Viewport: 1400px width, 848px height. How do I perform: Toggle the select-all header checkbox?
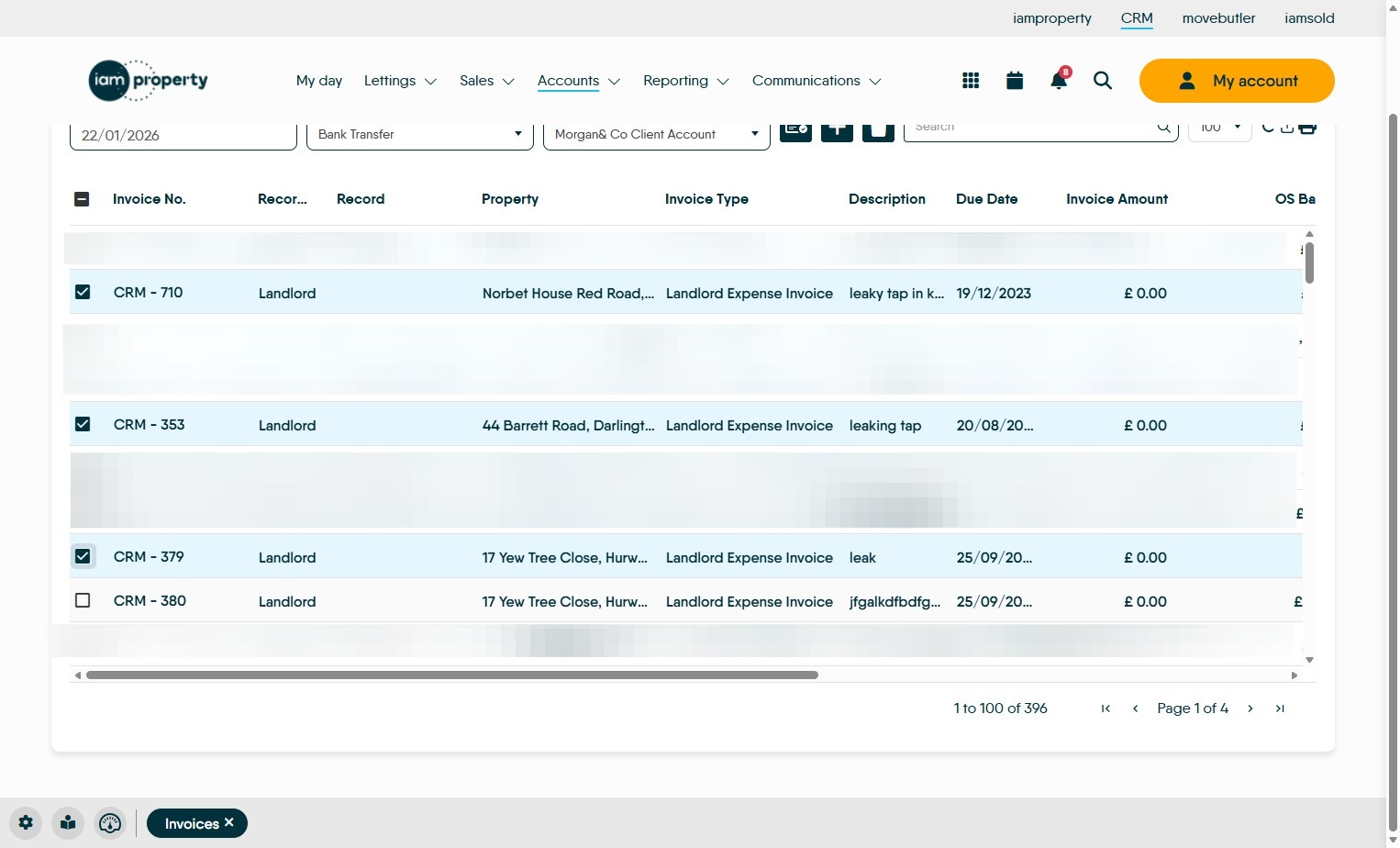tap(82, 199)
